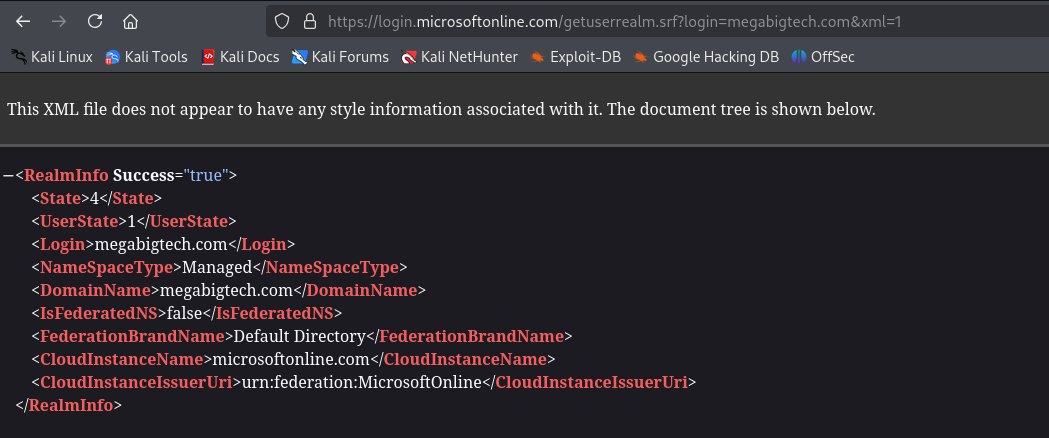Open the Kali Linux bookmark
The height and width of the screenshot is (438, 1049).
pos(52,58)
